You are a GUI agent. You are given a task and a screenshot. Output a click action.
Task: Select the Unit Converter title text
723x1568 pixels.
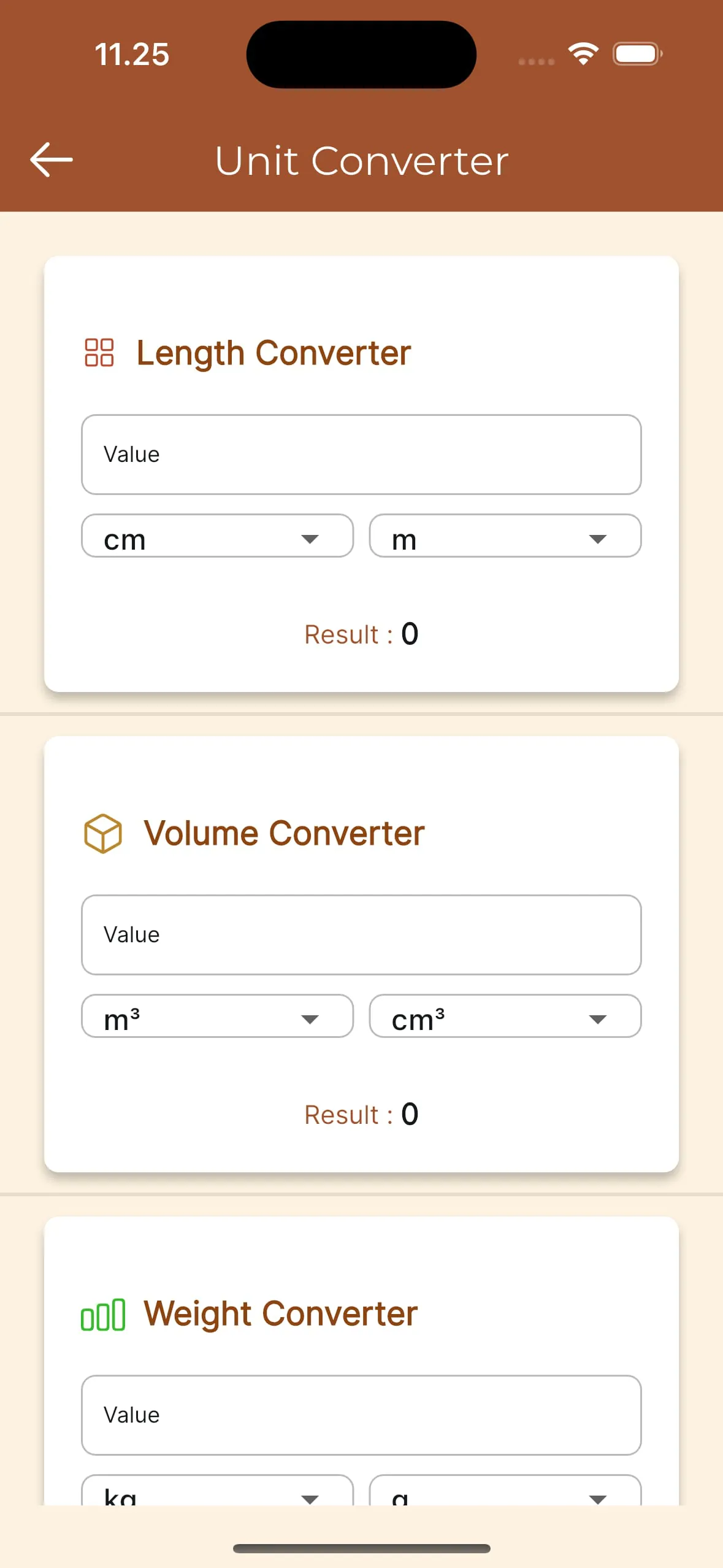[x=361, y=160]
